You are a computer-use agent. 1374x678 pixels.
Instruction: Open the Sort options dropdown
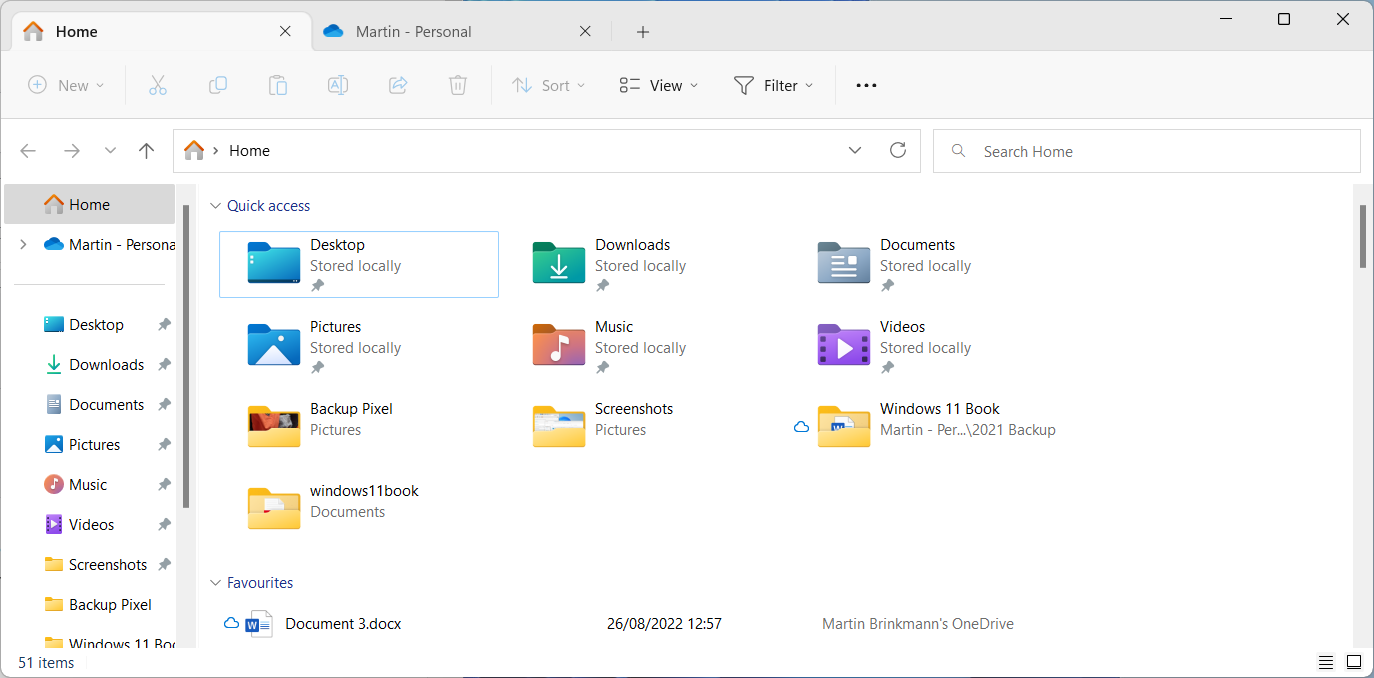[x=548, y=85]
